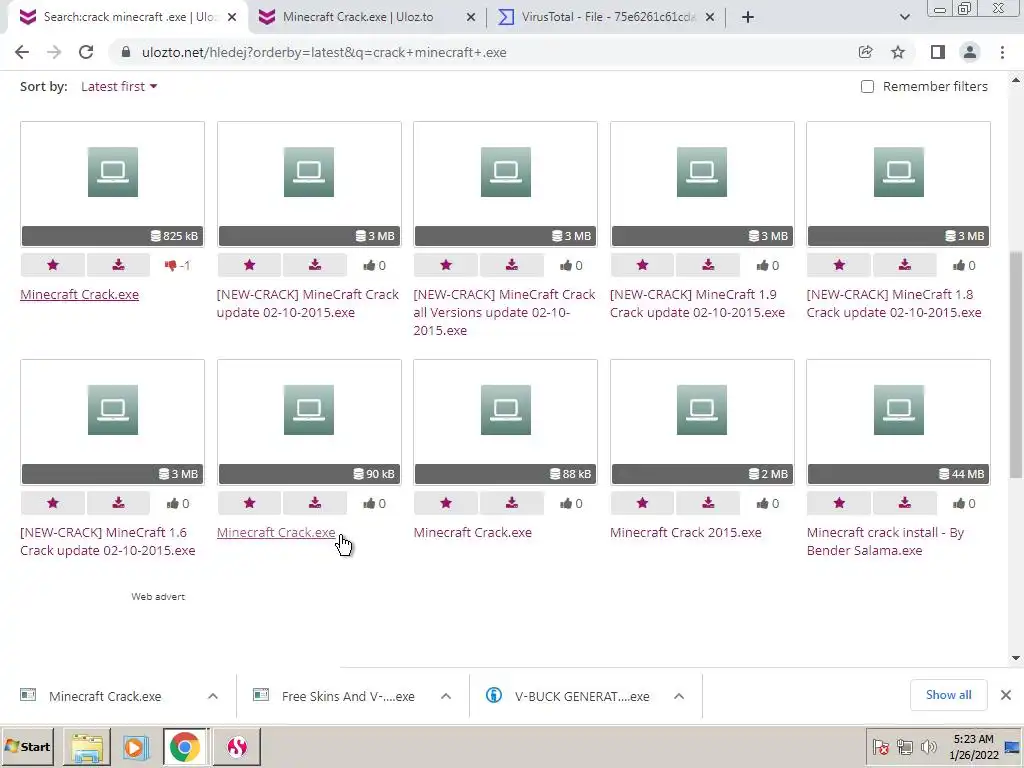Image resolution: width=1024 pixels, height=768 pixels.
Task: Star the MineCraft Crack update 02-10-2015.exe result
Action: click(x=249, y=265)
